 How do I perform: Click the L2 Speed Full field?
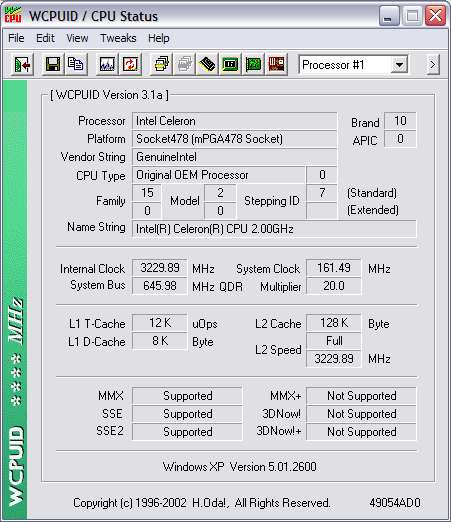(x=334, y=341)
